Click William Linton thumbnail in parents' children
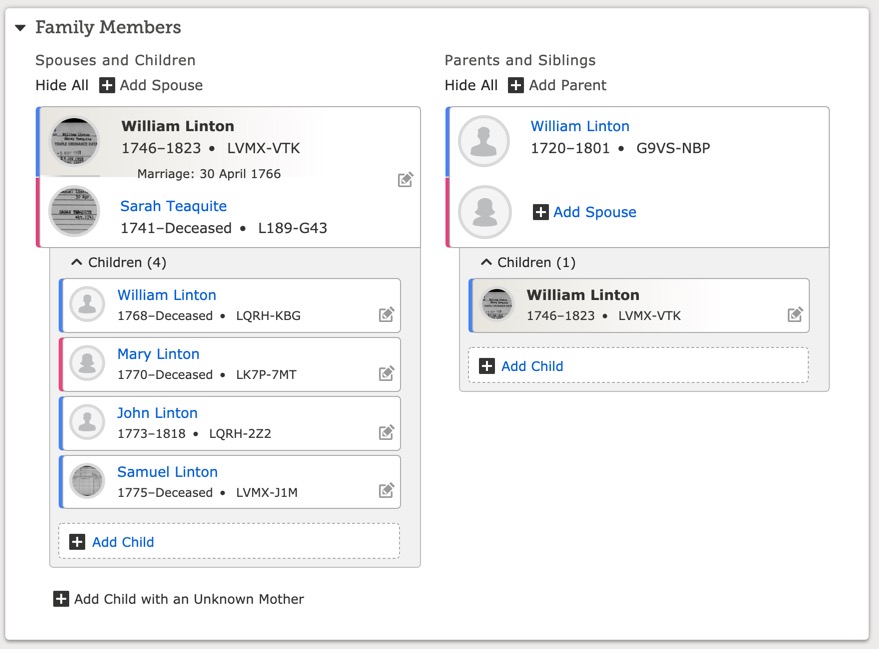This screenshot has width=879, height=649. click(497, 305)
